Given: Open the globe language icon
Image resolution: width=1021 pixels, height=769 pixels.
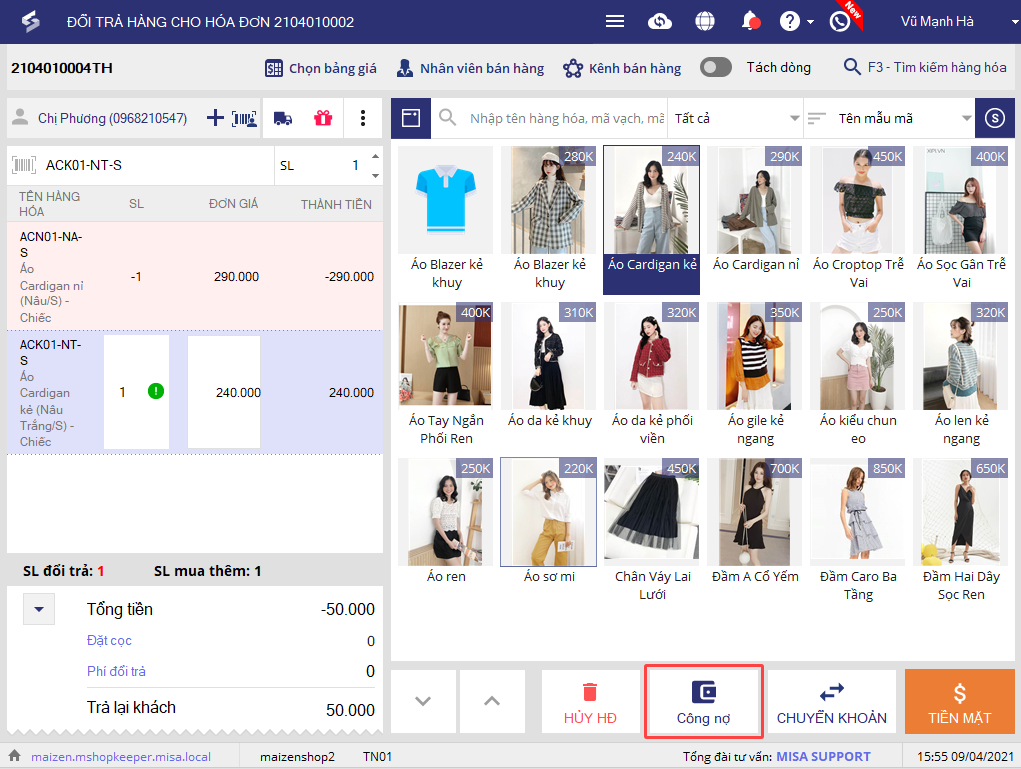Looking at the screenshot, I should point(705,21).
